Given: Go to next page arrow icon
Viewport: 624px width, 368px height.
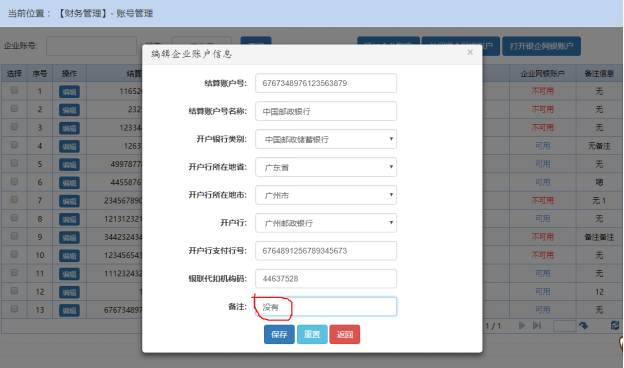Looking at the screenshot, I should 522,325.
